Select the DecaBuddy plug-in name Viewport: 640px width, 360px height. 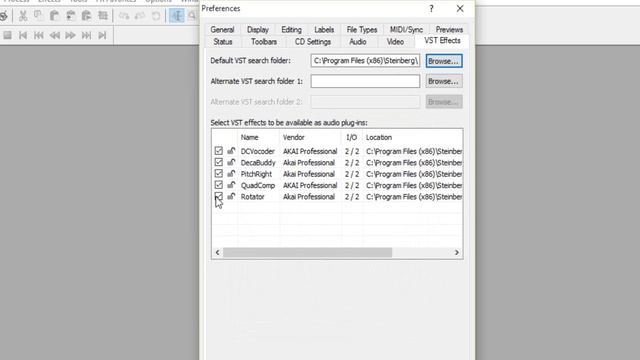[258, 162]
